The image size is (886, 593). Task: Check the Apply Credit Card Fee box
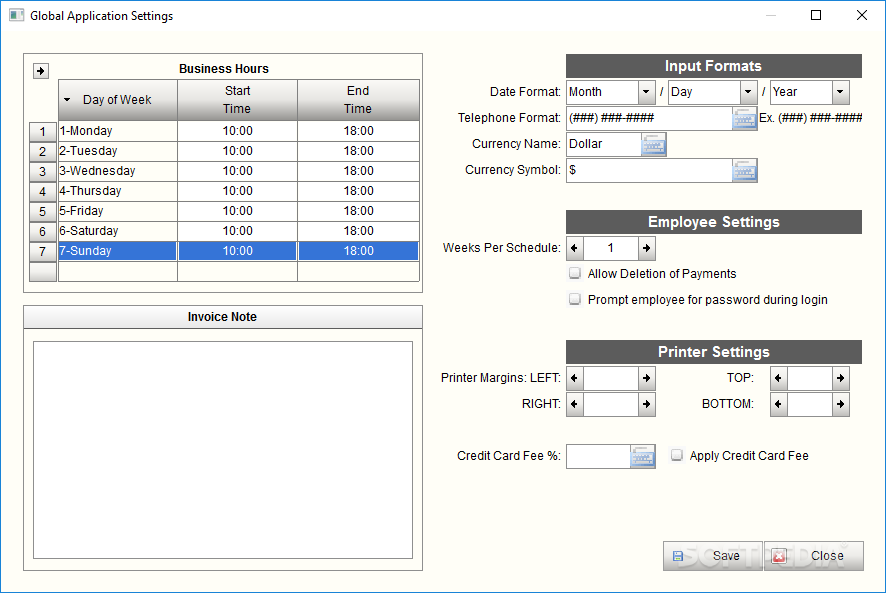coord(676,455)
